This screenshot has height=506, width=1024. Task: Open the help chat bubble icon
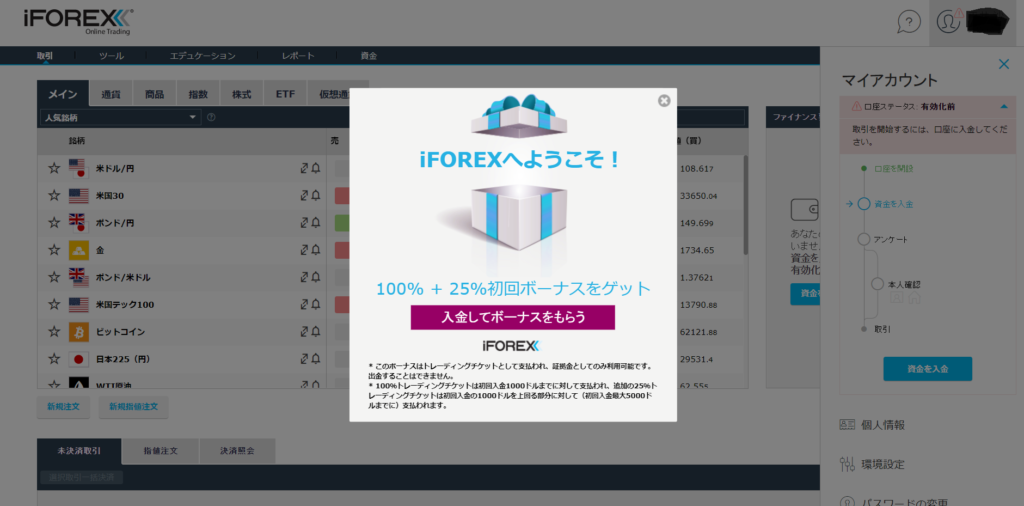click(x=908, y=22)
